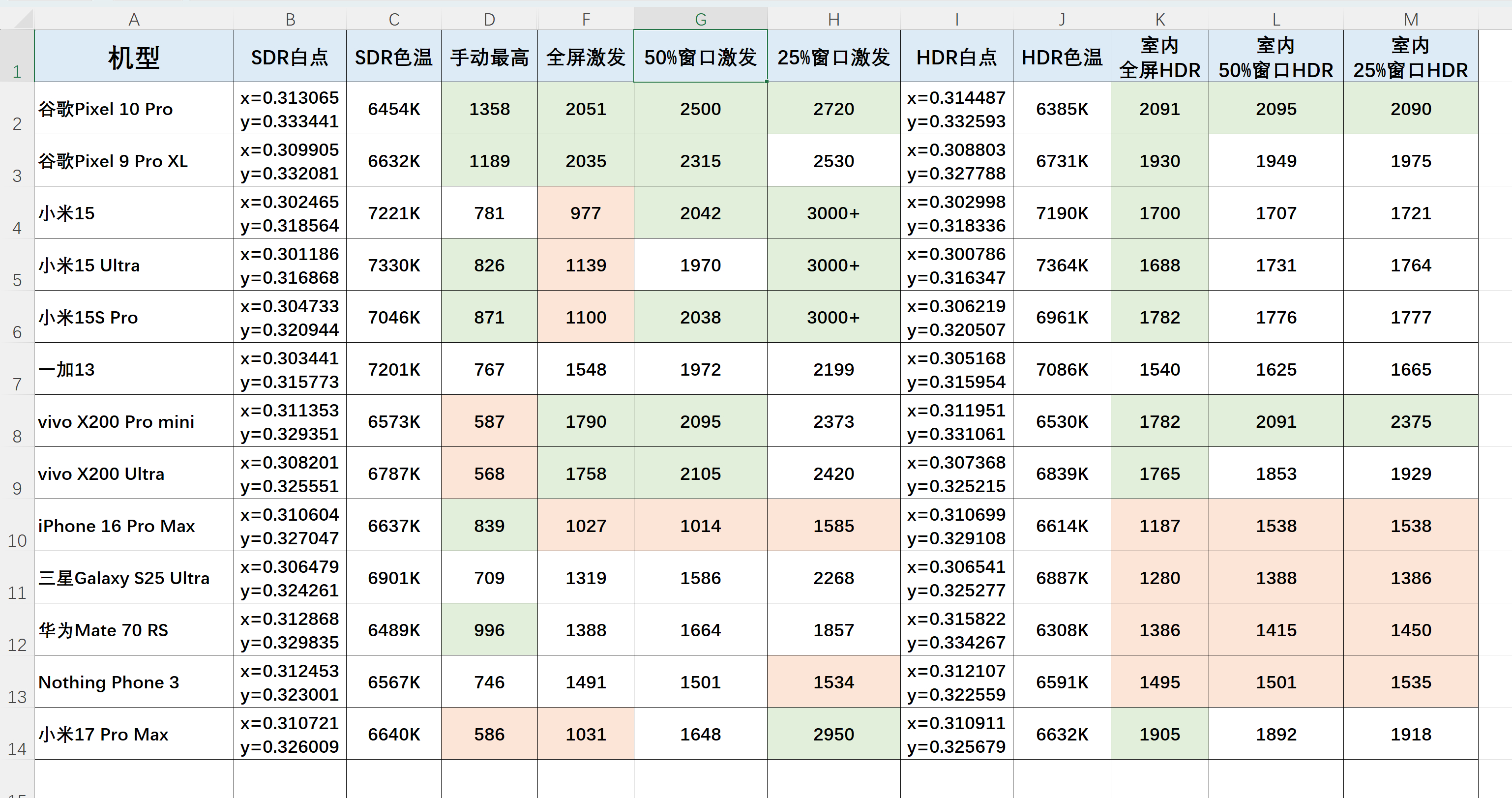Click the 2375 cell

click(1410, 421)
